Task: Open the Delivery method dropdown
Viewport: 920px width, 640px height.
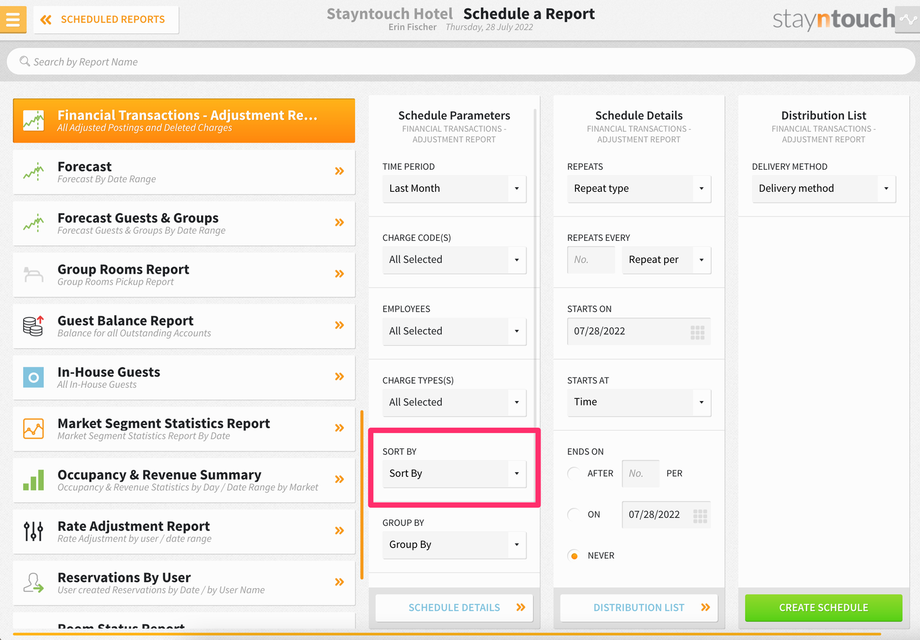Action: [x=824, y=188]
